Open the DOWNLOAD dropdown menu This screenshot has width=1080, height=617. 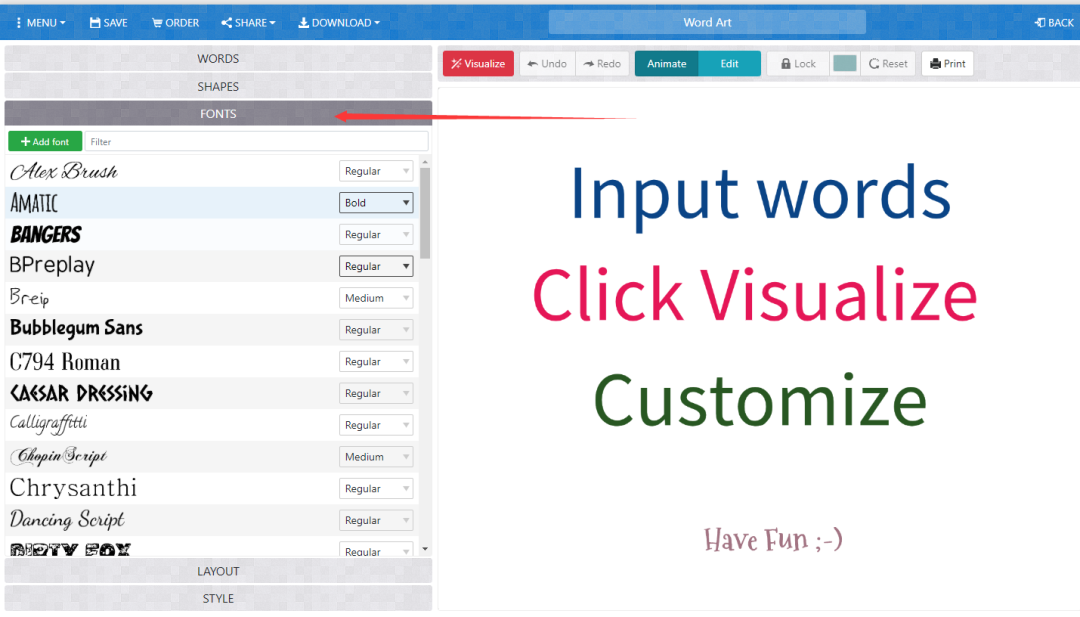339,23
